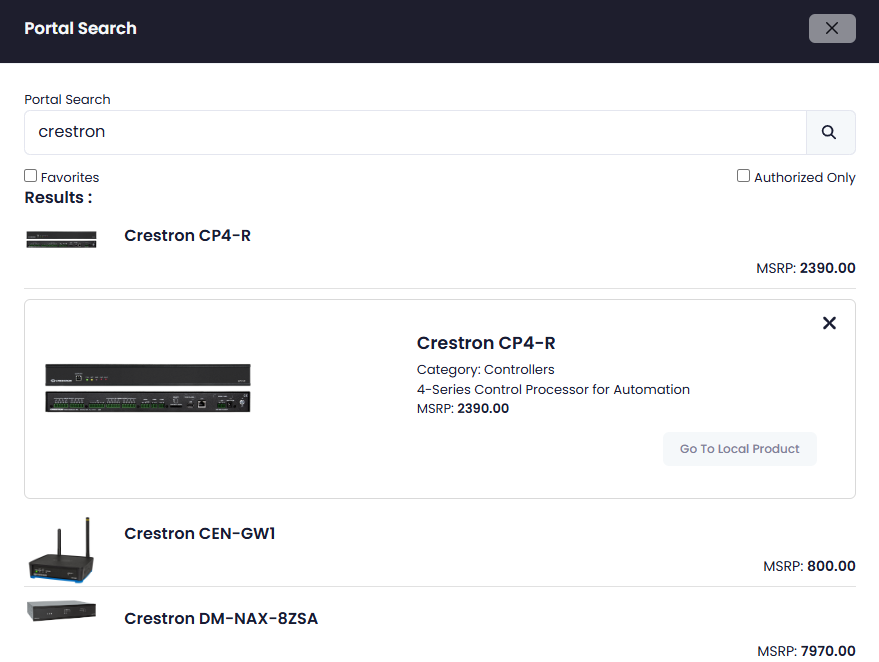879x662 pixels.
Task: Click the magnifying glass search icon
Action: [x=830, y=132]
